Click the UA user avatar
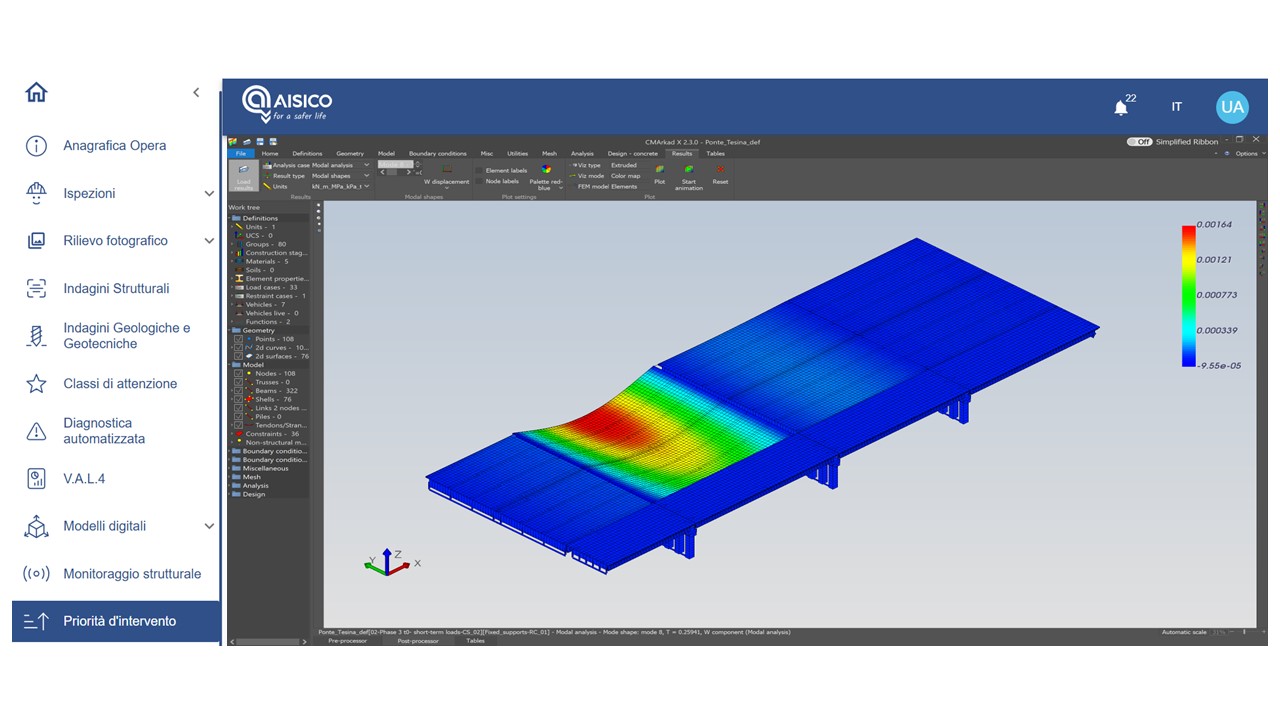The height and width of the screenshot is (720, 1280). coord(1232,107)
